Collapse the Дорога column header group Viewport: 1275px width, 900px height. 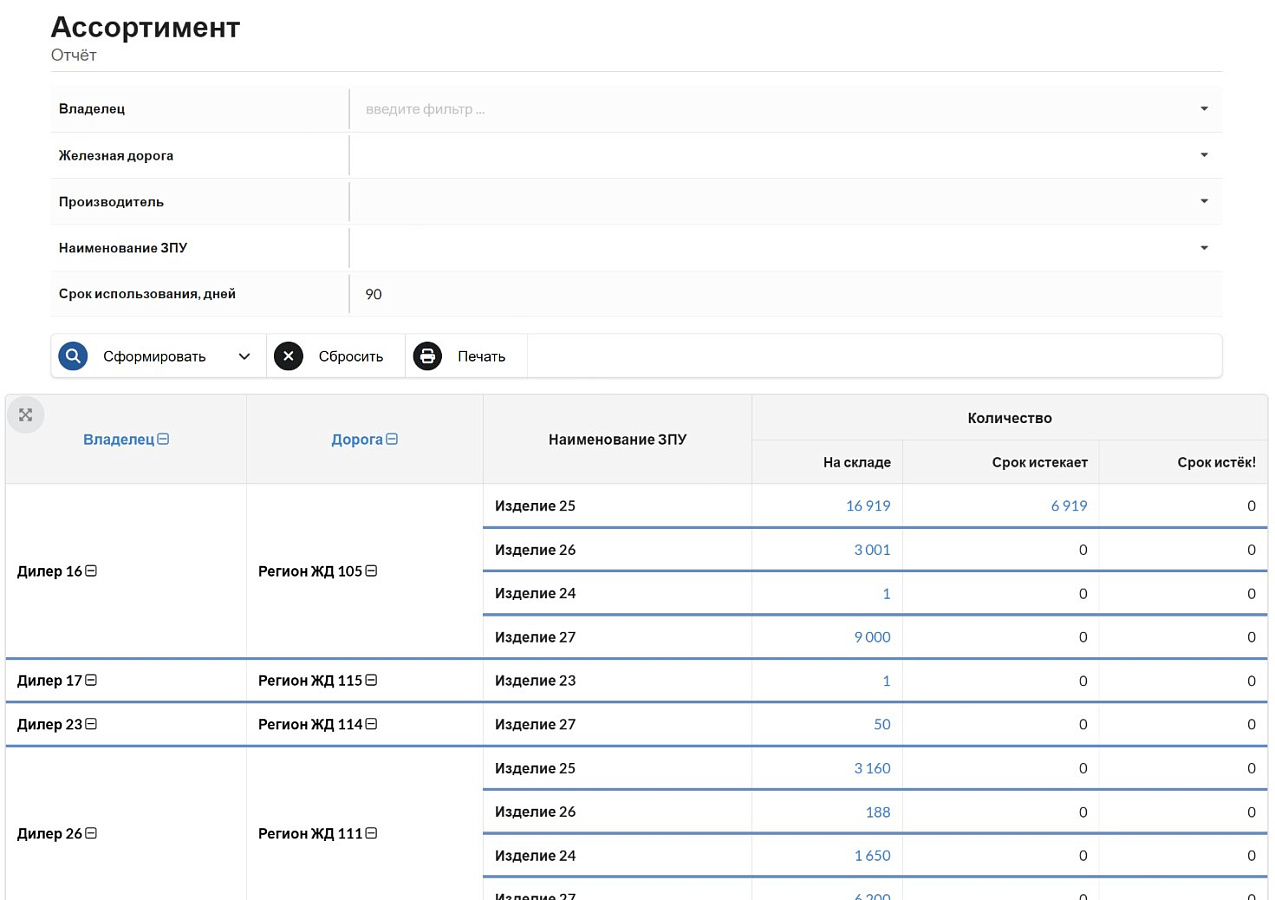(392, 439)
